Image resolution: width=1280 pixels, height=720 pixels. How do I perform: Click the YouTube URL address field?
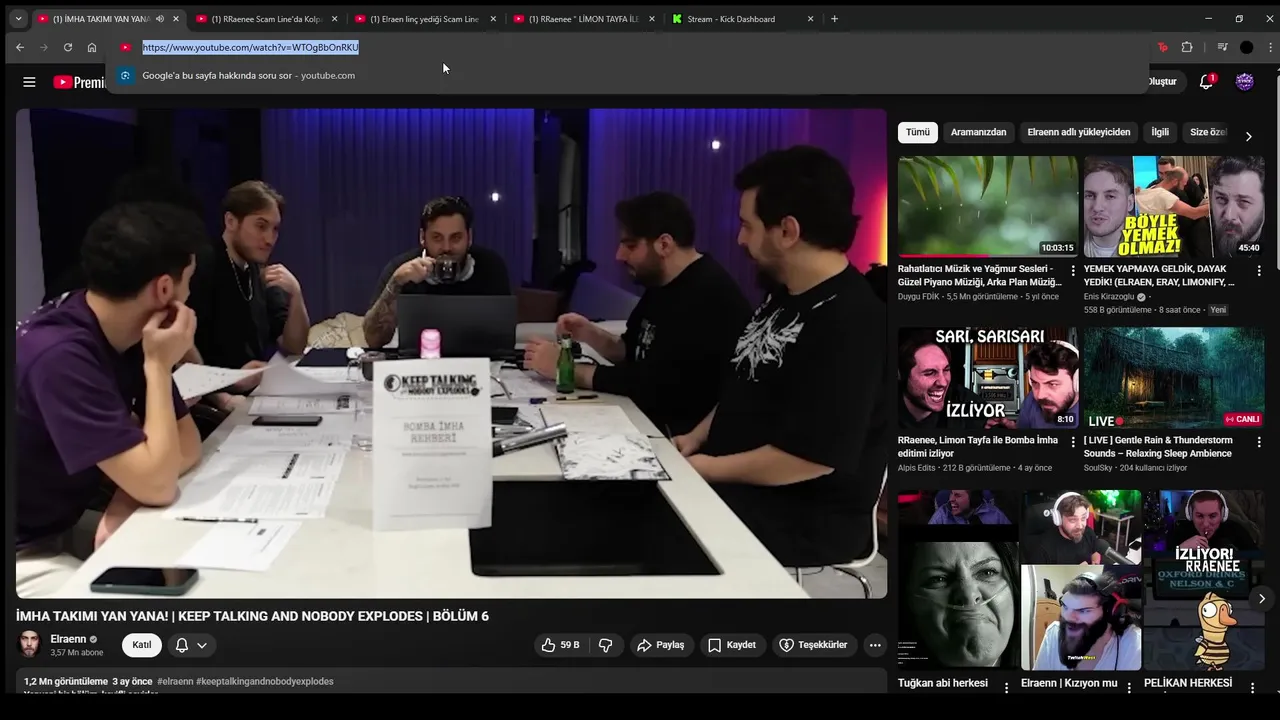[x=628, y=47]
